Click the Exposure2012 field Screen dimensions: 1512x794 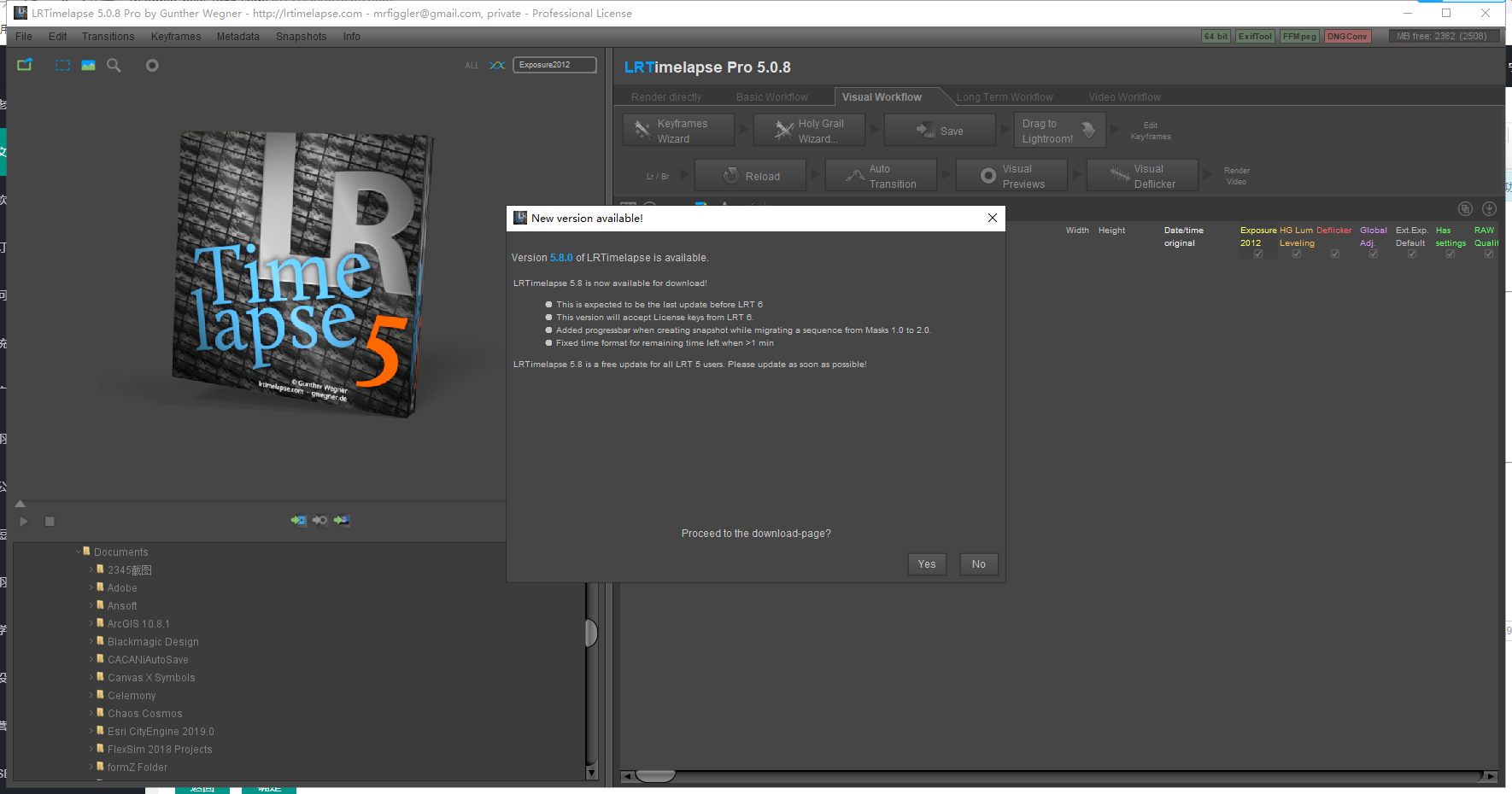tap(554, 65)
